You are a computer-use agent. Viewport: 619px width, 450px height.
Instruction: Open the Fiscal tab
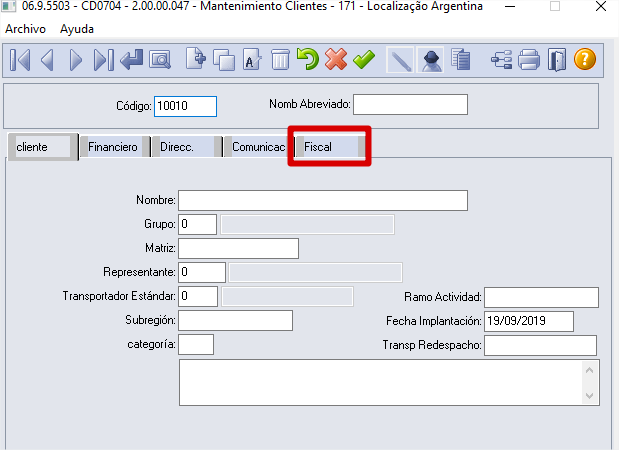(331, 147)
